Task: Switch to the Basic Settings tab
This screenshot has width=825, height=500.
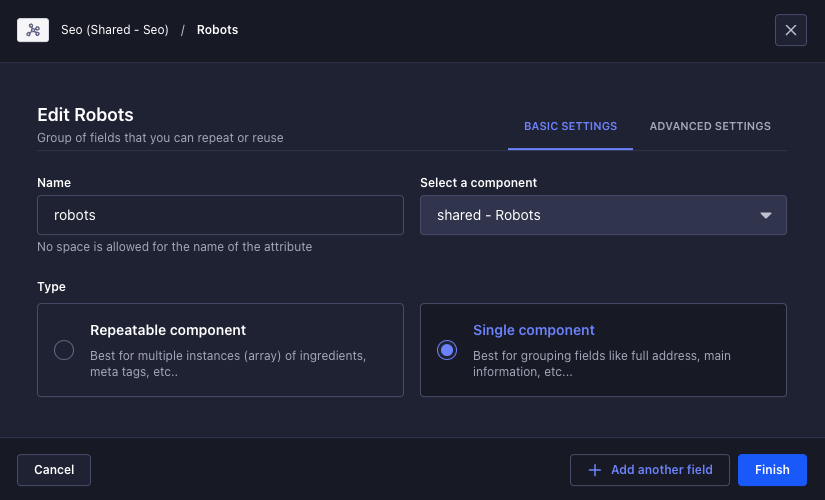Action: [x=570, y=127]
